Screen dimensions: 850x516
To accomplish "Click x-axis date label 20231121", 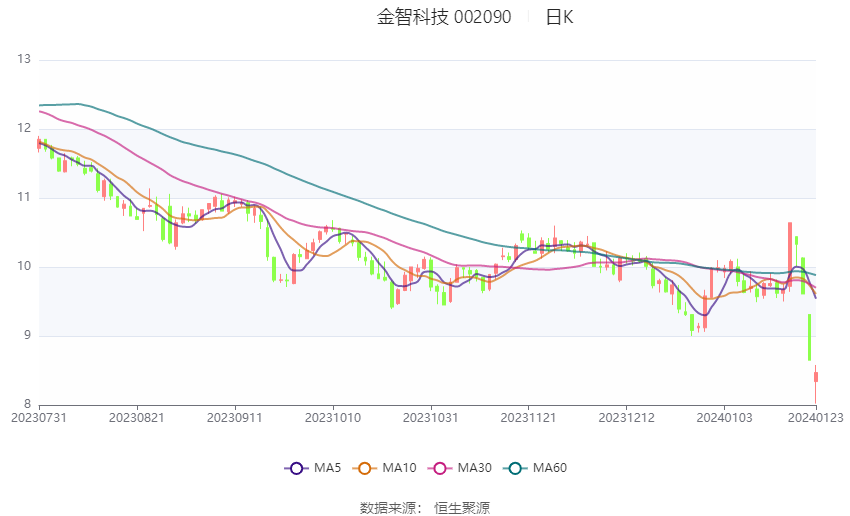I will 529,418.
